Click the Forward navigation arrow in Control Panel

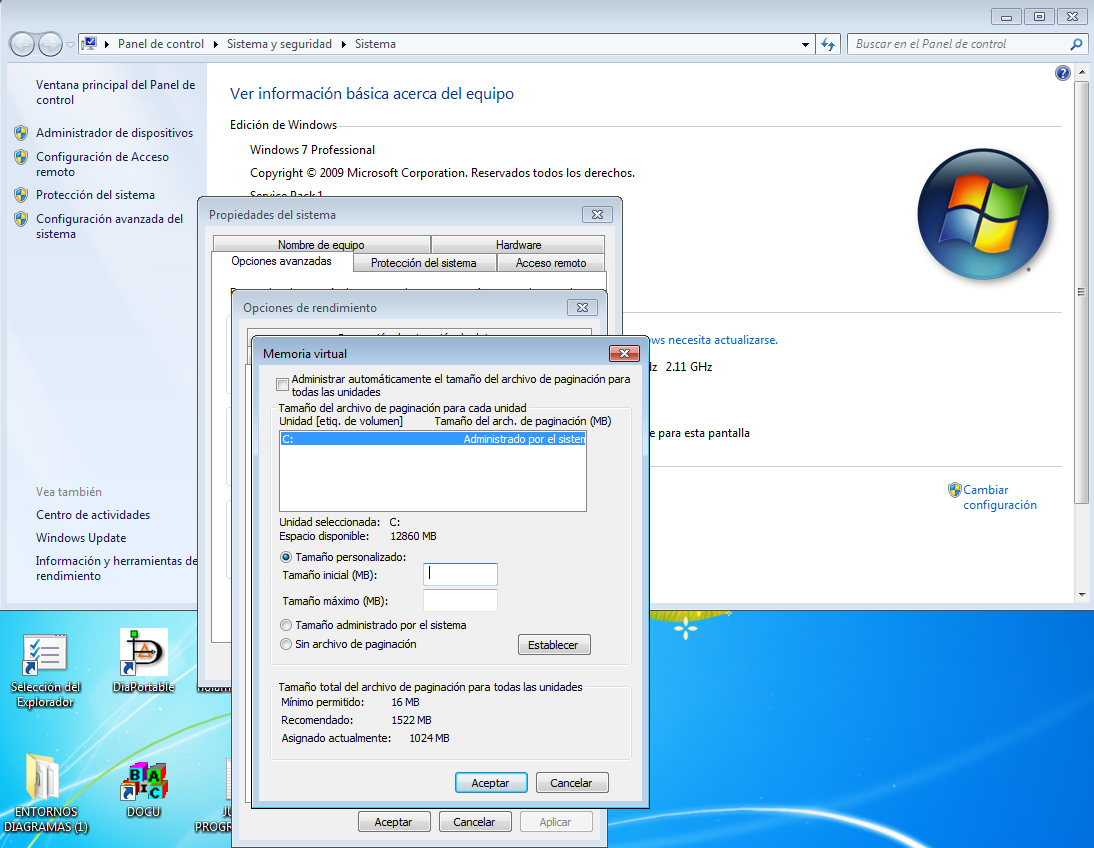click(x=50, y=44)
